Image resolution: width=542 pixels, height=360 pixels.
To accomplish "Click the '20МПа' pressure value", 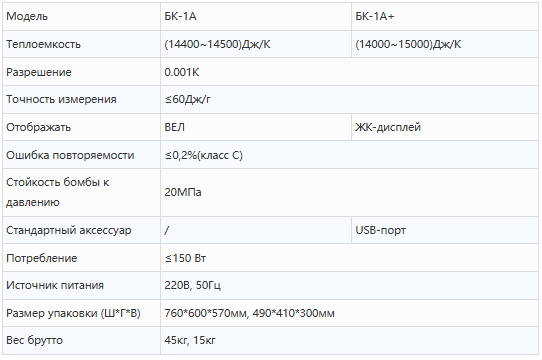I will click(183, 192).
